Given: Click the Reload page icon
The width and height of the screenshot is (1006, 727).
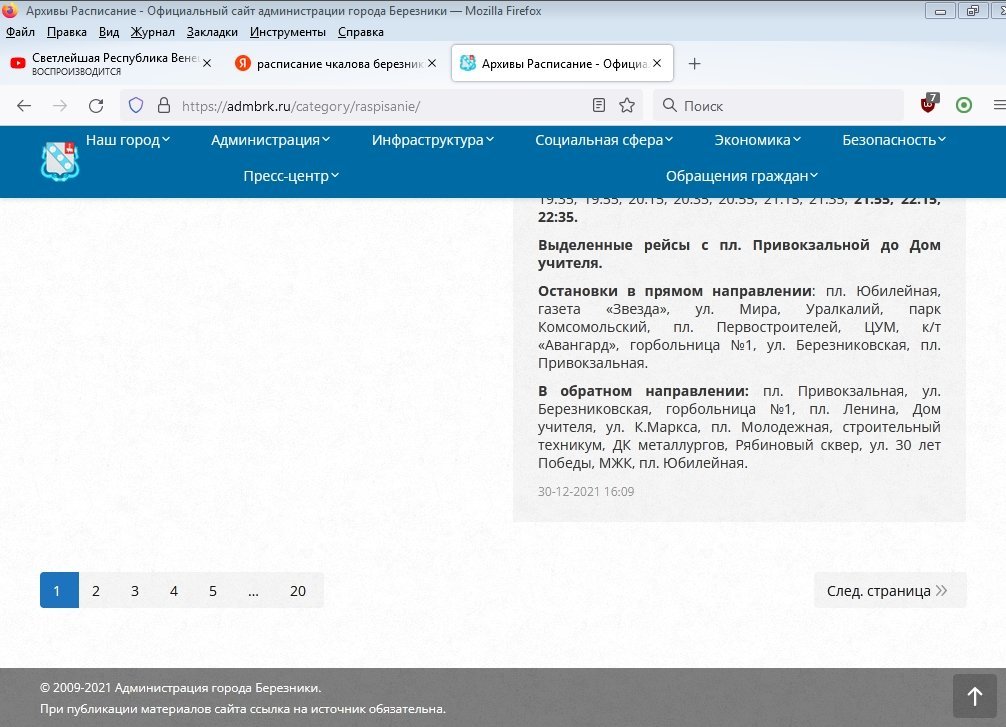Looking at the screenshot, I should click(96, 105).
